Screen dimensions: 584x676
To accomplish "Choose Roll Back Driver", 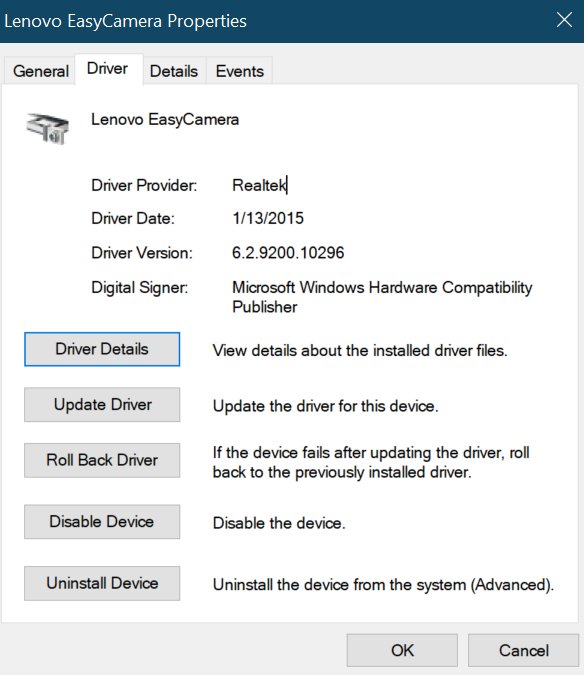I will tap(102, 460).
